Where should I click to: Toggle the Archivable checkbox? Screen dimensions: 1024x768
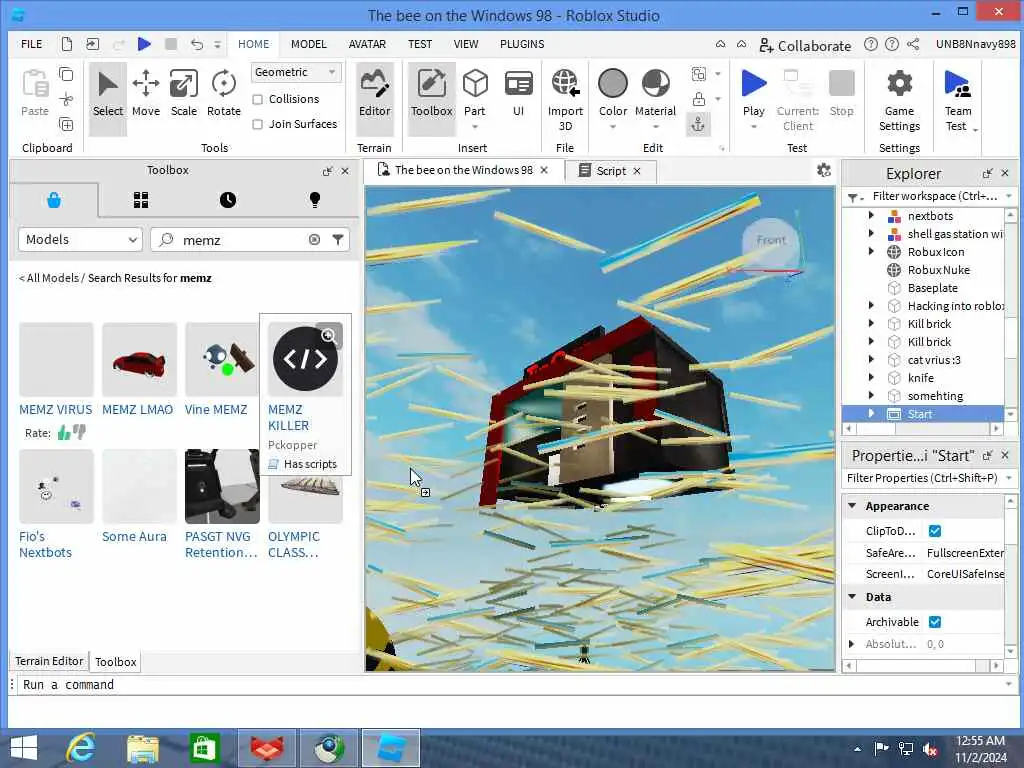click(935, 622)
